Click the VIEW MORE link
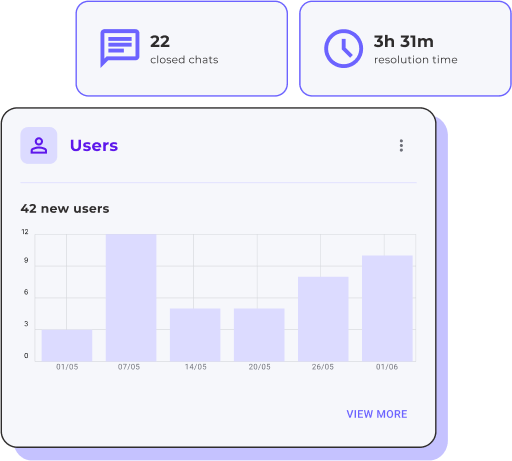This screenshot has height=461, width=512. coord(377,414)
